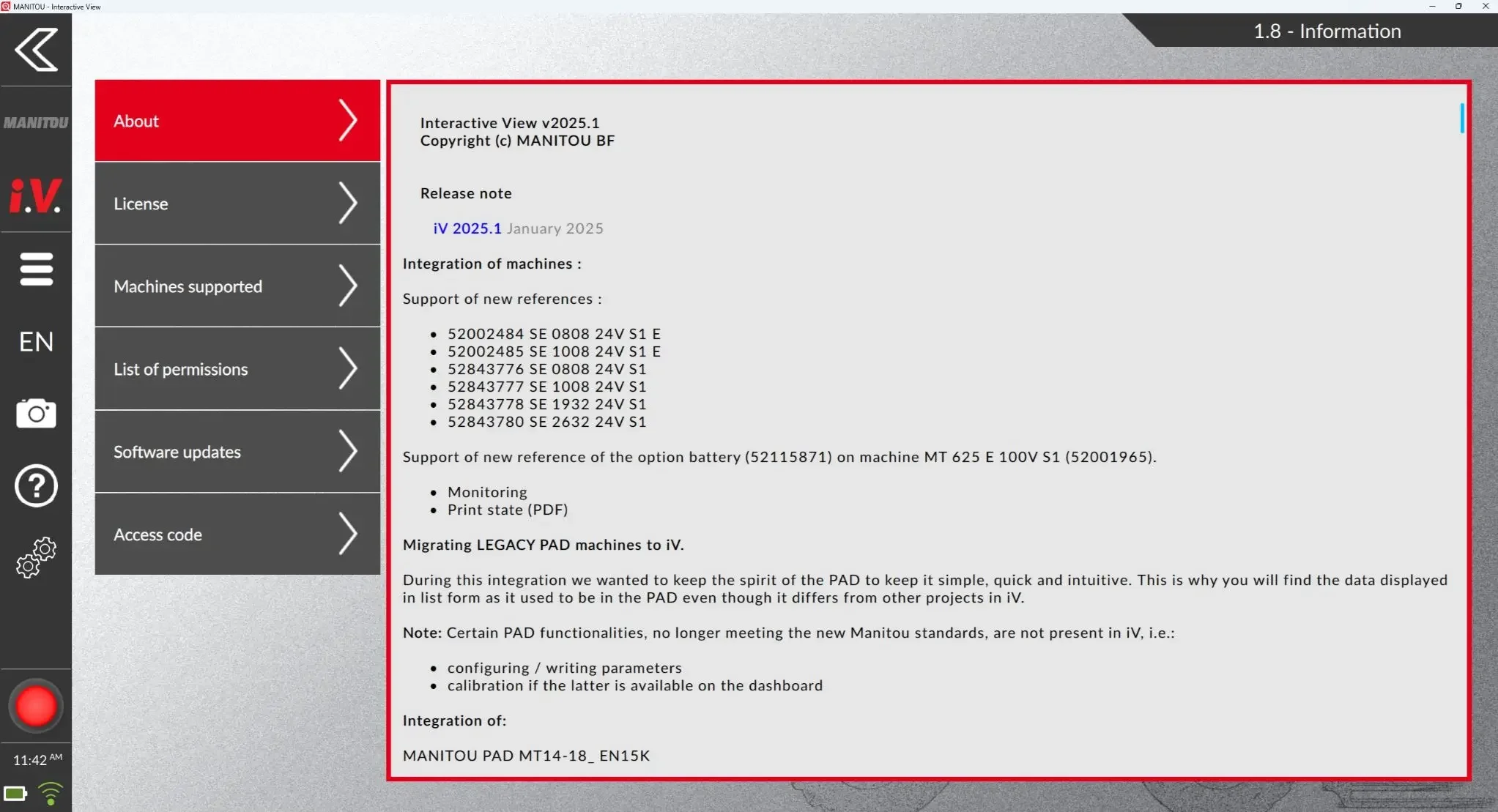Click the Migrating LEGACY PAD machines heading
This screenshot has height=812, width=1498.
tap(544, 545)
